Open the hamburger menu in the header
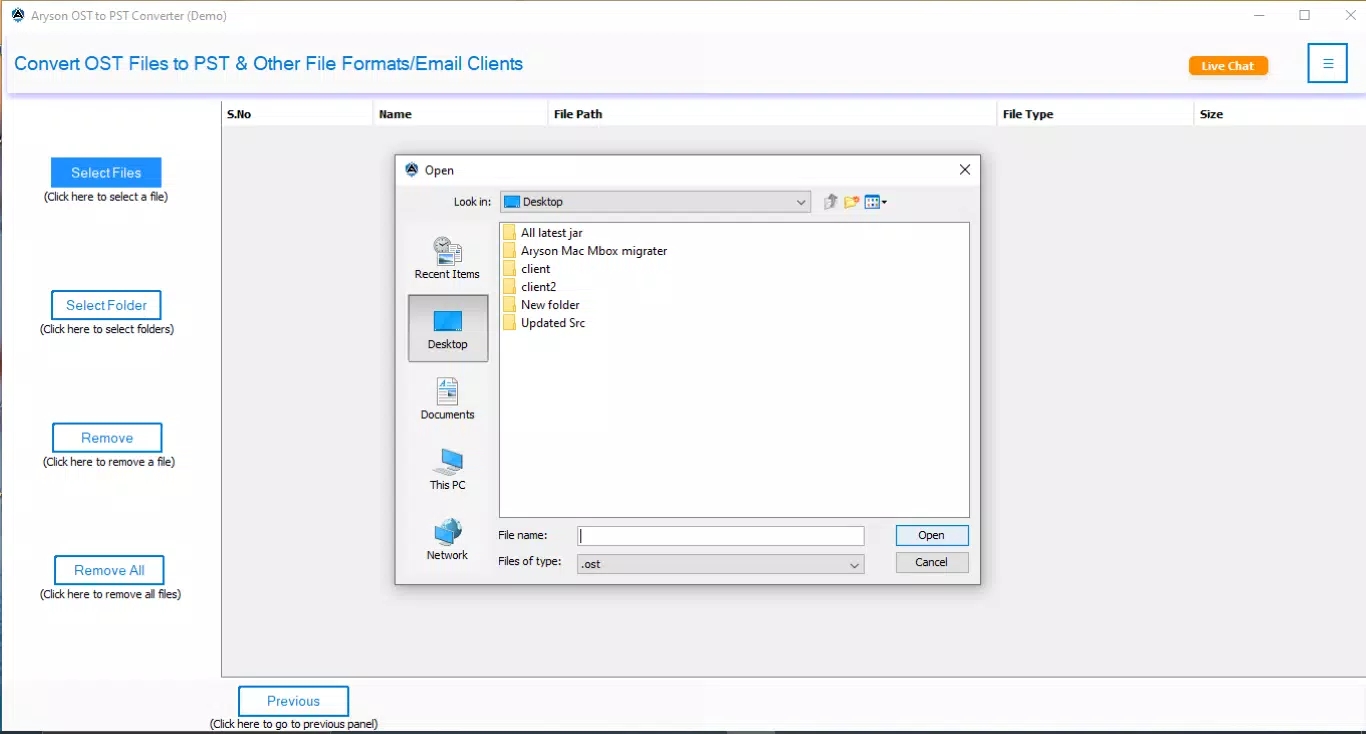 coord(1328,64)
